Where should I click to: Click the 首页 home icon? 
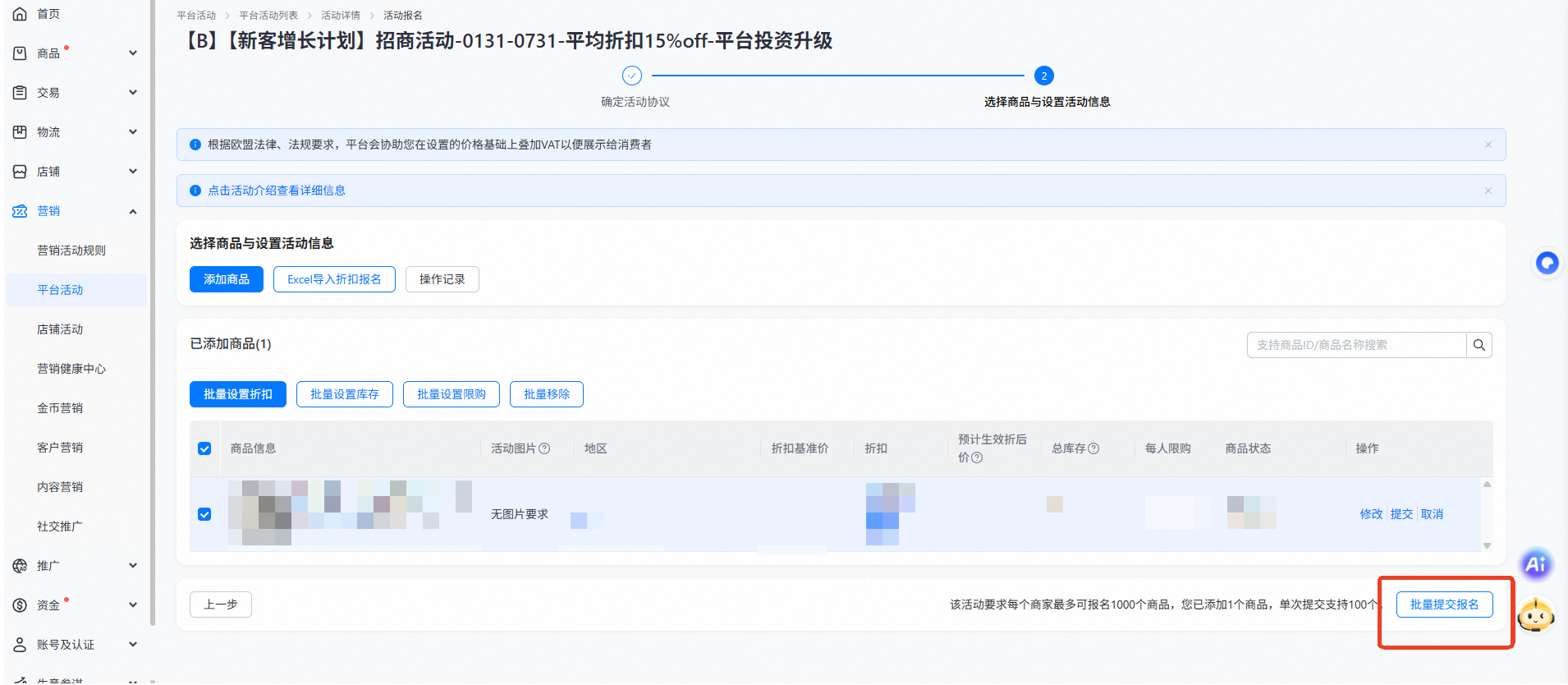tap(21, 14)
